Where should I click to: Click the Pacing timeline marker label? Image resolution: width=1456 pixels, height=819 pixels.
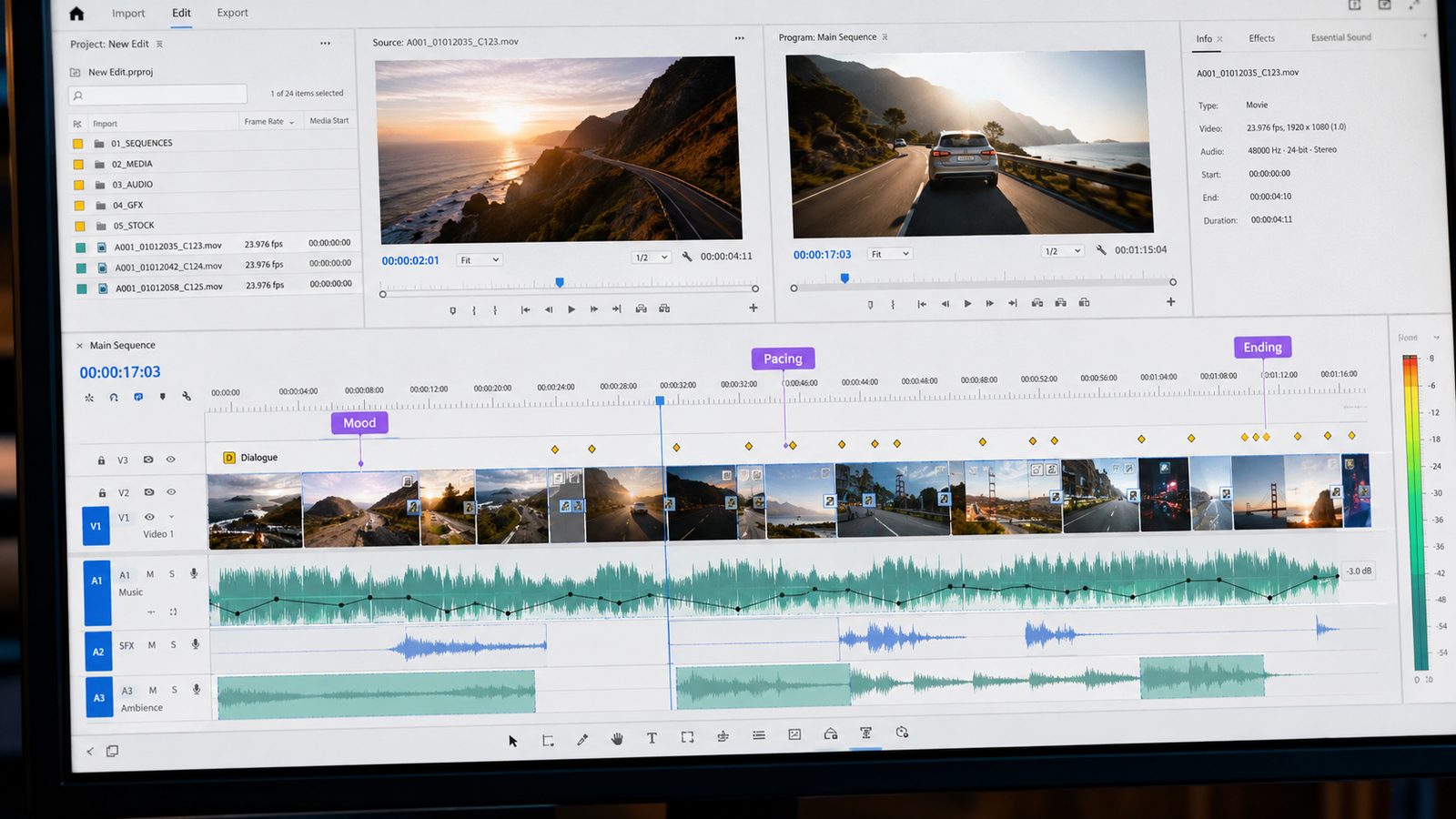[x=783, y=359]
